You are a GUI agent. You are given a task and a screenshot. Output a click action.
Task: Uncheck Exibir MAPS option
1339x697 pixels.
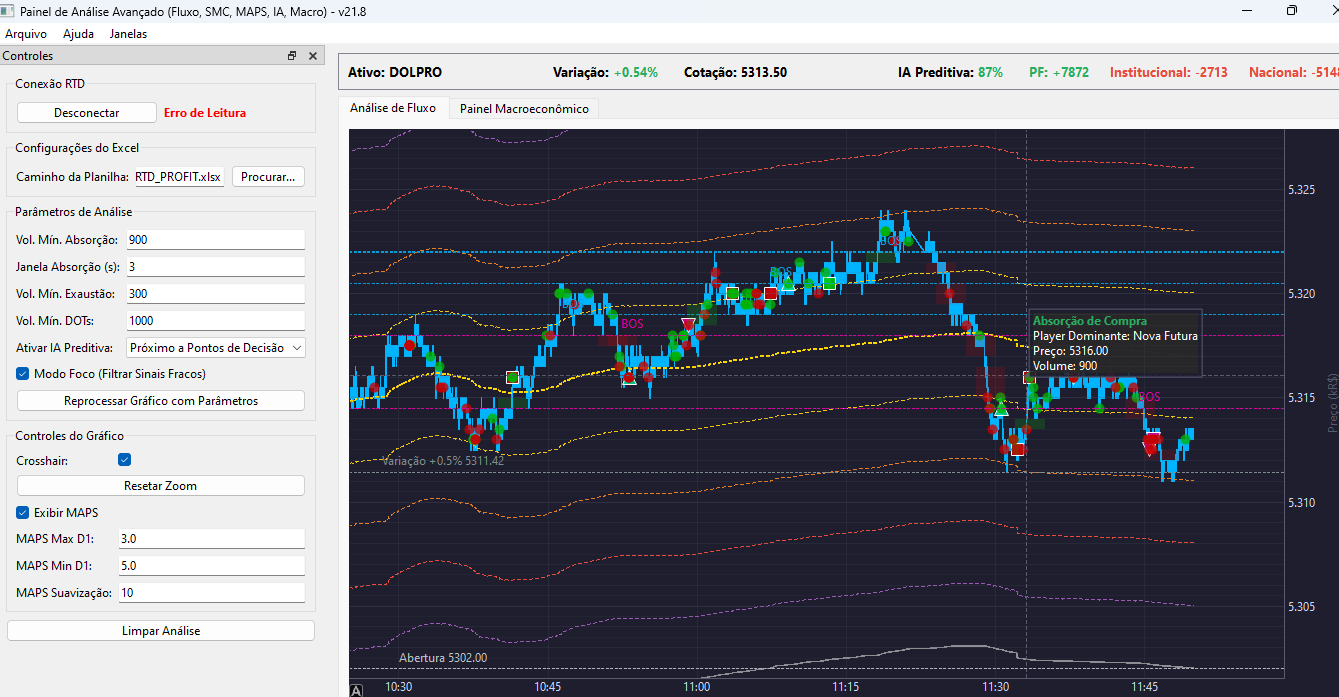[24, 512]
